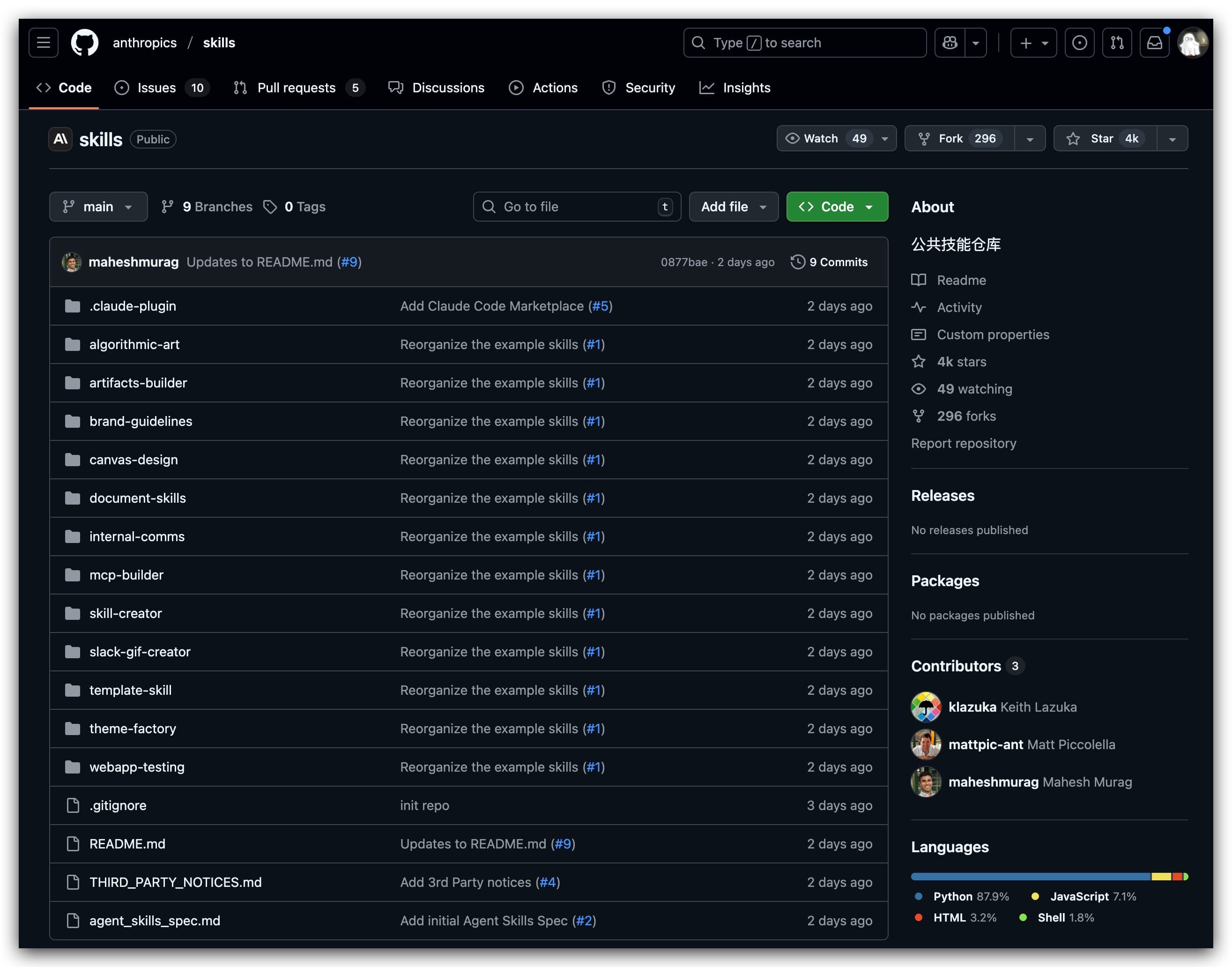
Task: Open the issues icon in header
Action: click(1079, 43)
